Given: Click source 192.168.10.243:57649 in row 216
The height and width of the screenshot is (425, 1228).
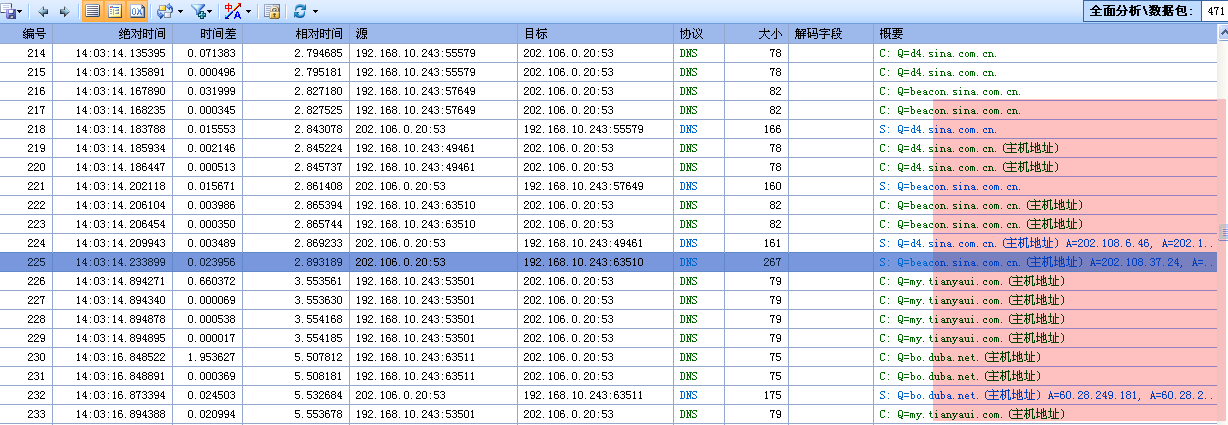Looking at the screenshot, I should coord(415,91).
